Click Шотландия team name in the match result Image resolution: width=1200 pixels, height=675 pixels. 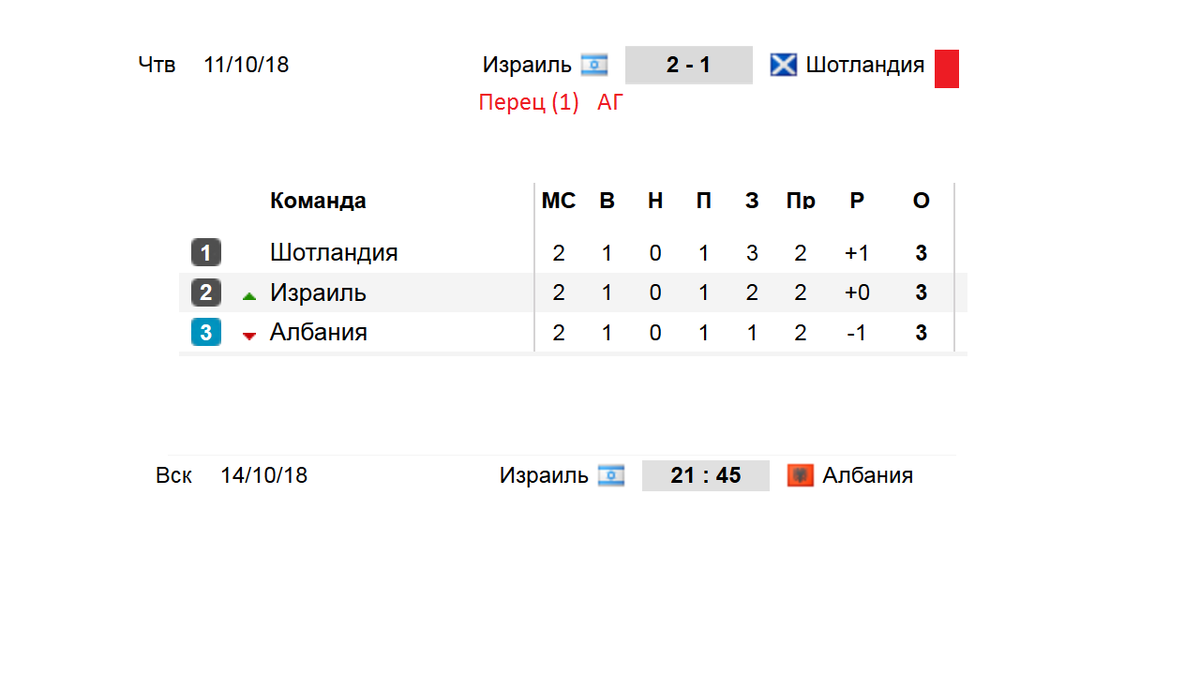(x=865, y=65)
